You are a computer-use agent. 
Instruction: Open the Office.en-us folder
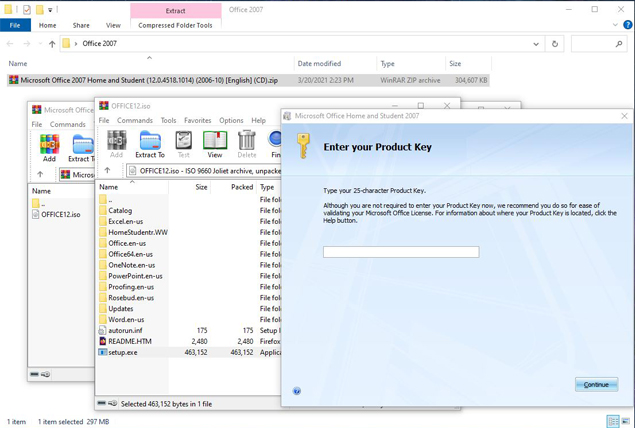coord(127,243)
